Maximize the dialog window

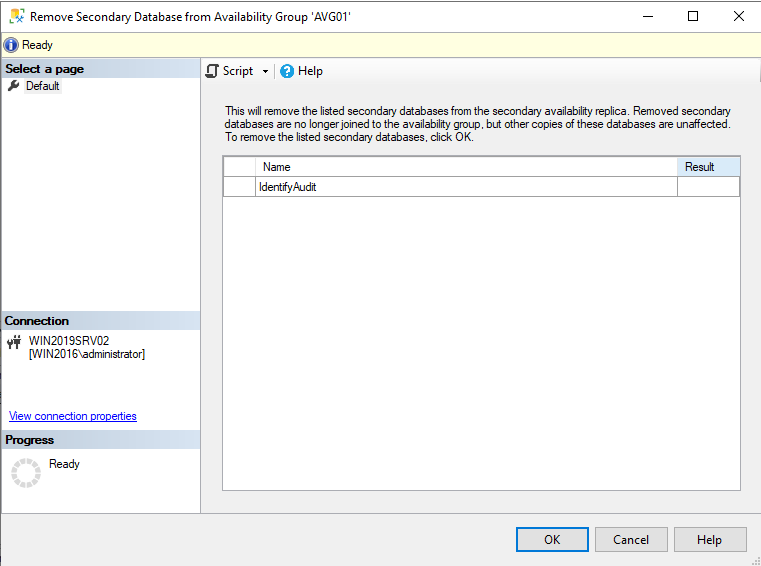point(693,17)
